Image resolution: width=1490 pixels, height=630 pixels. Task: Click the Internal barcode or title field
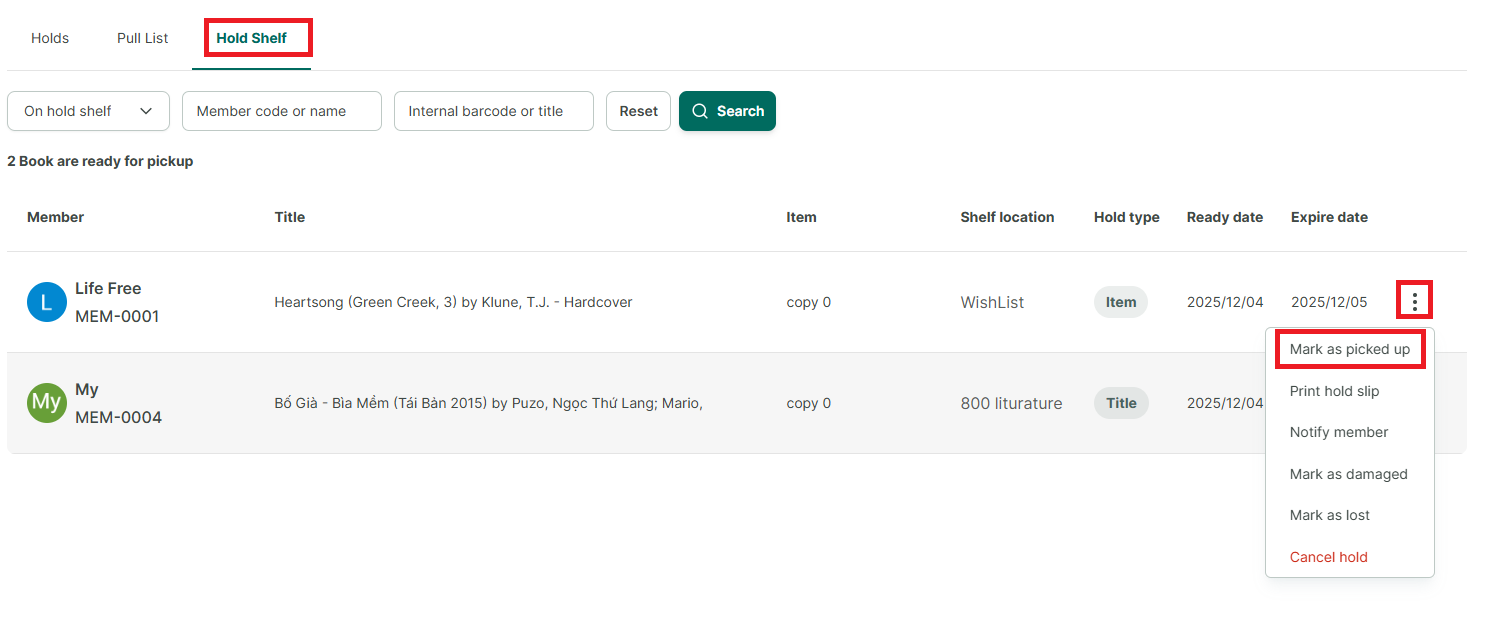[x=494, y=111]
